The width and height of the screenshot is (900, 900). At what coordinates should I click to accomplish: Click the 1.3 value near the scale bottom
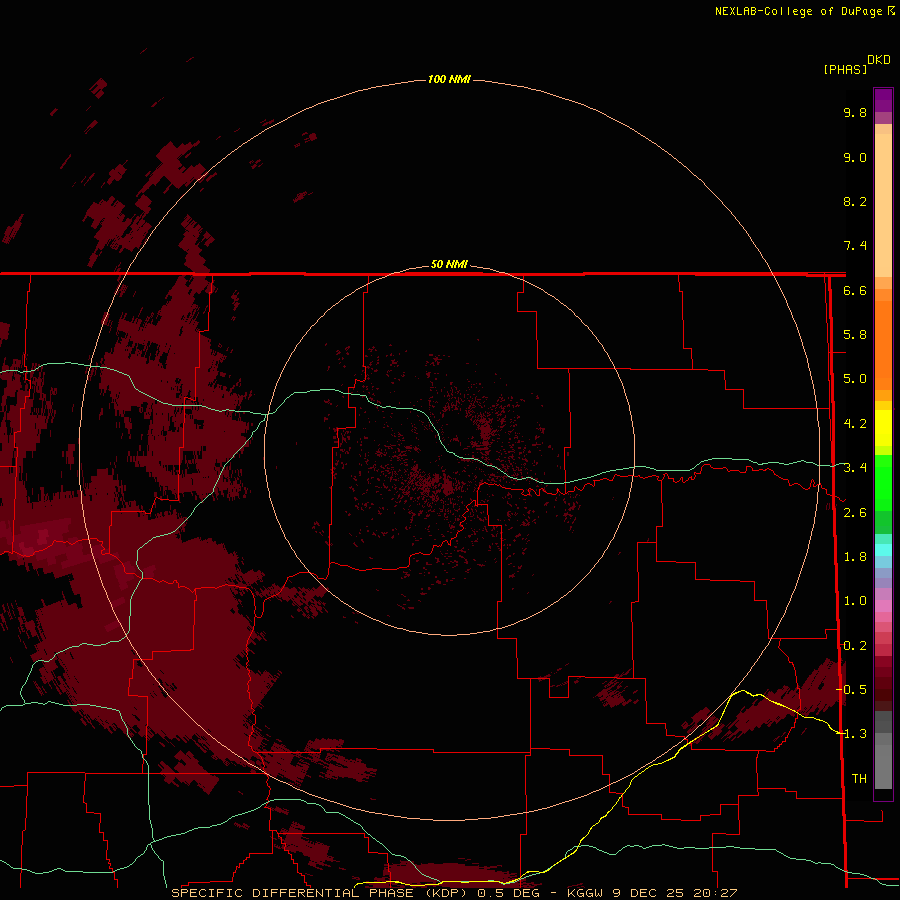(855, 734)
